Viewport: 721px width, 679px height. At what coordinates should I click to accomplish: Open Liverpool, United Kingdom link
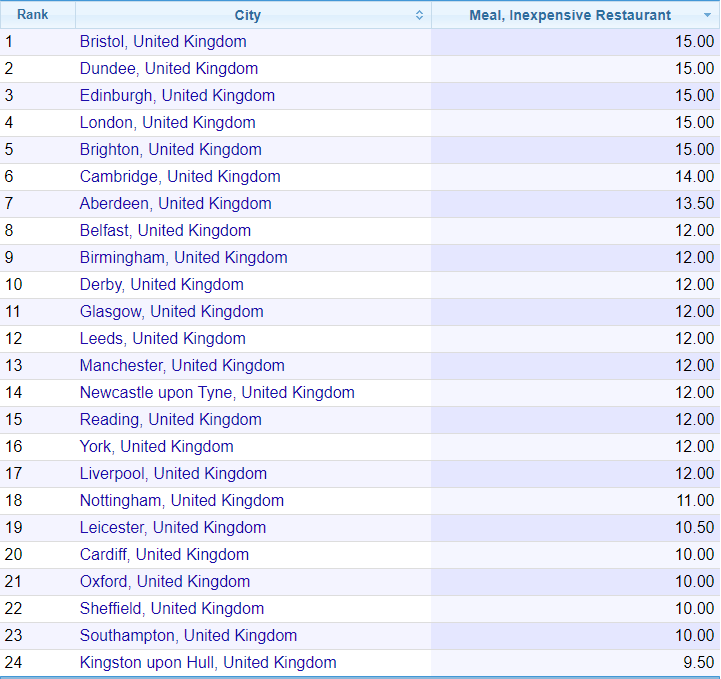(173, 474)
